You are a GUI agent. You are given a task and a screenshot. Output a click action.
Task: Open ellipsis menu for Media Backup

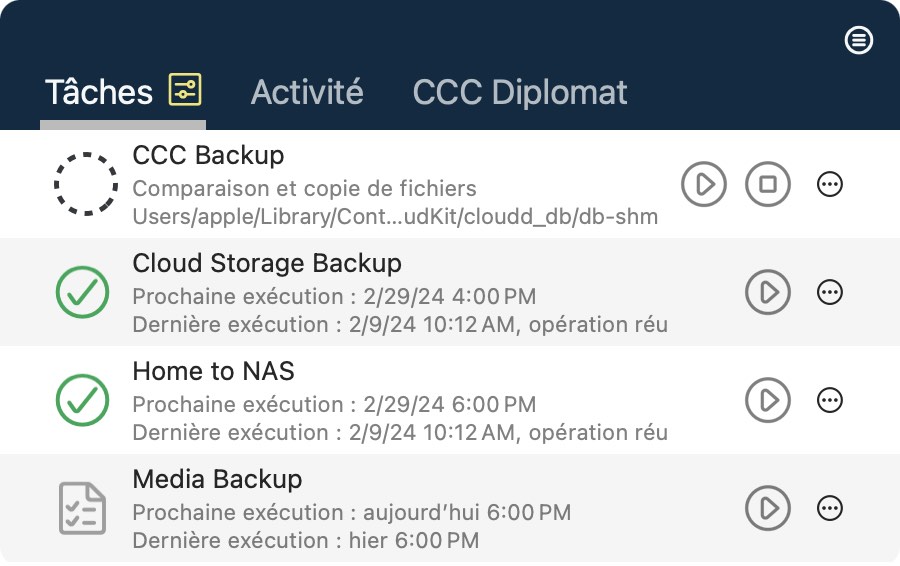(x=829, y=508)
